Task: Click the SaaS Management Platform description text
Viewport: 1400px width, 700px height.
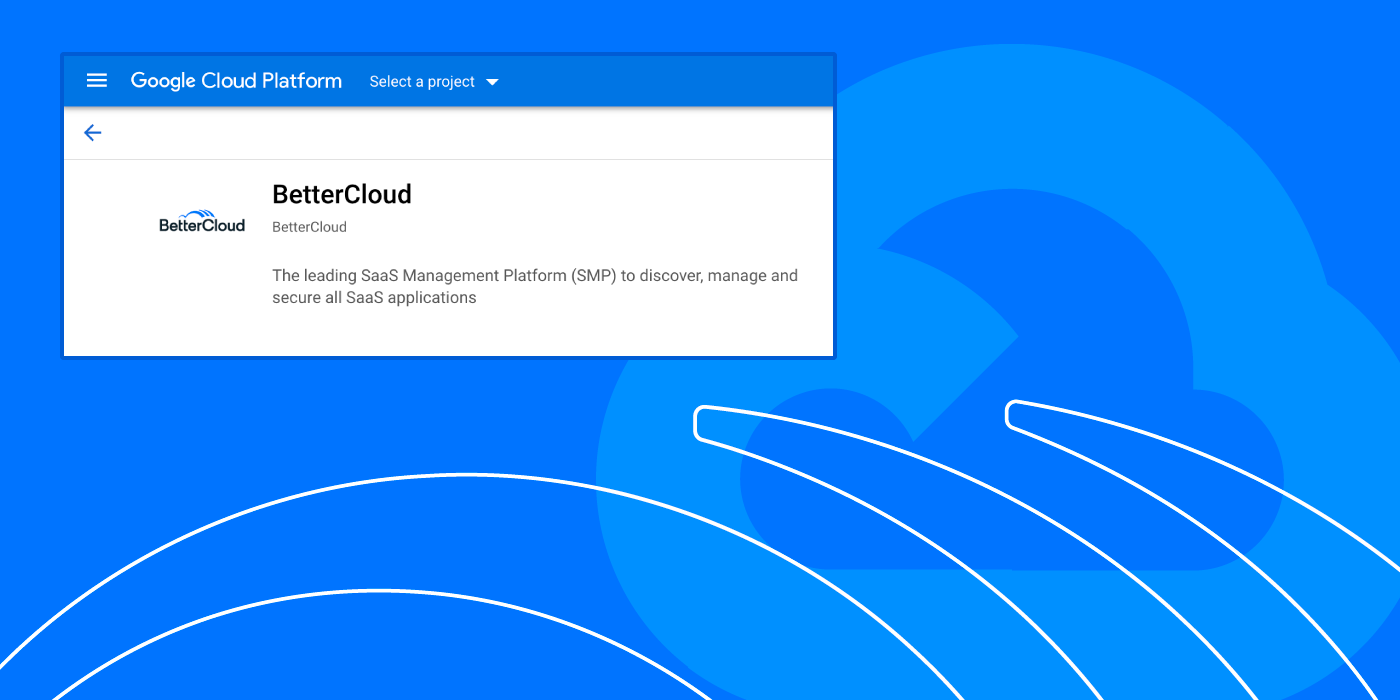Action: click(535, 286)
